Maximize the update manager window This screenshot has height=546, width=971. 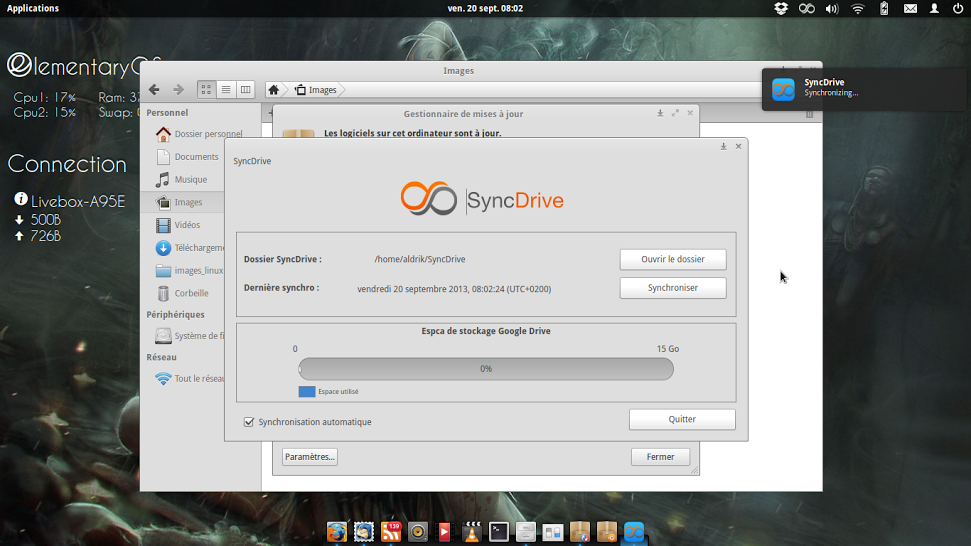coord(675,113)
